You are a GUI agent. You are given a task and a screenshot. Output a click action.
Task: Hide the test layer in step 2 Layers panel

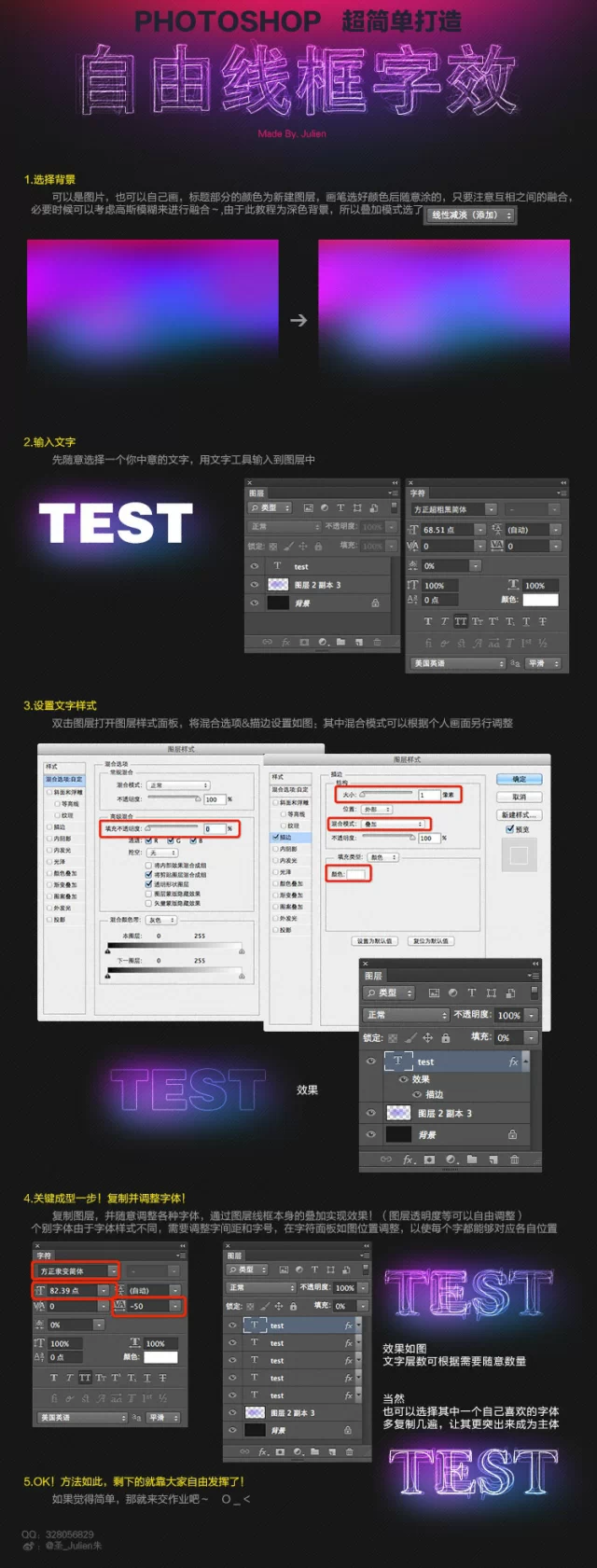pyautogui.click(x=254, y=566)
